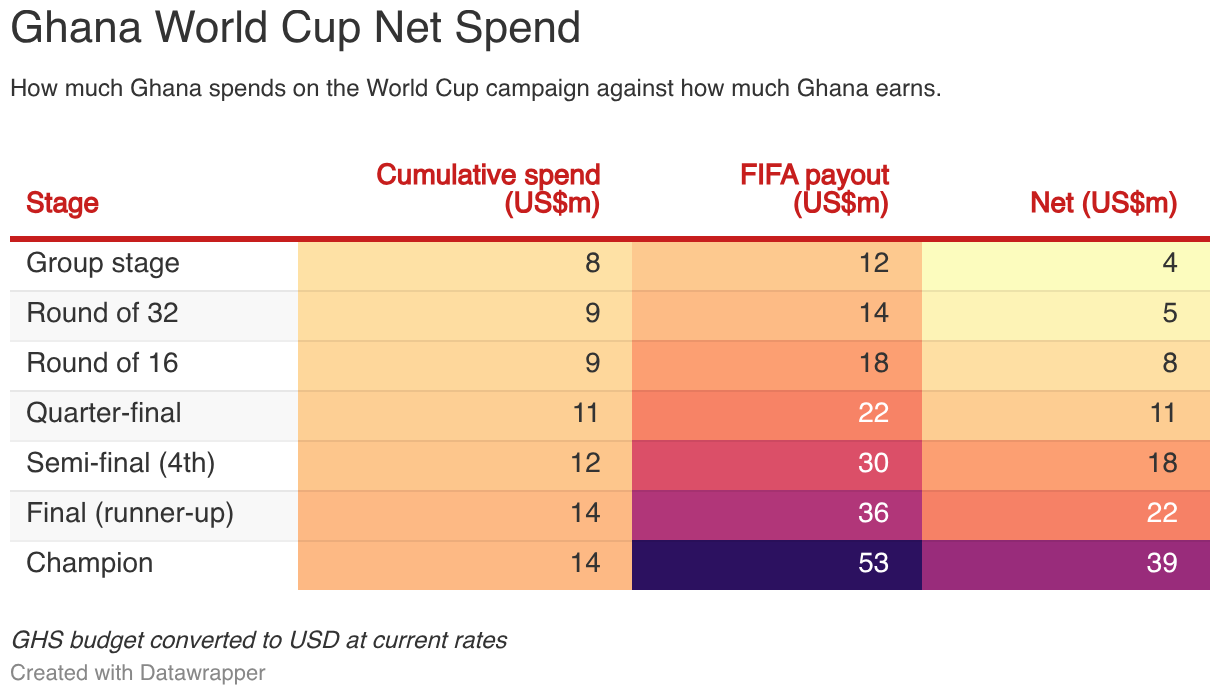Click the Semi-final (4th) row label

click(x=121, y=463)
